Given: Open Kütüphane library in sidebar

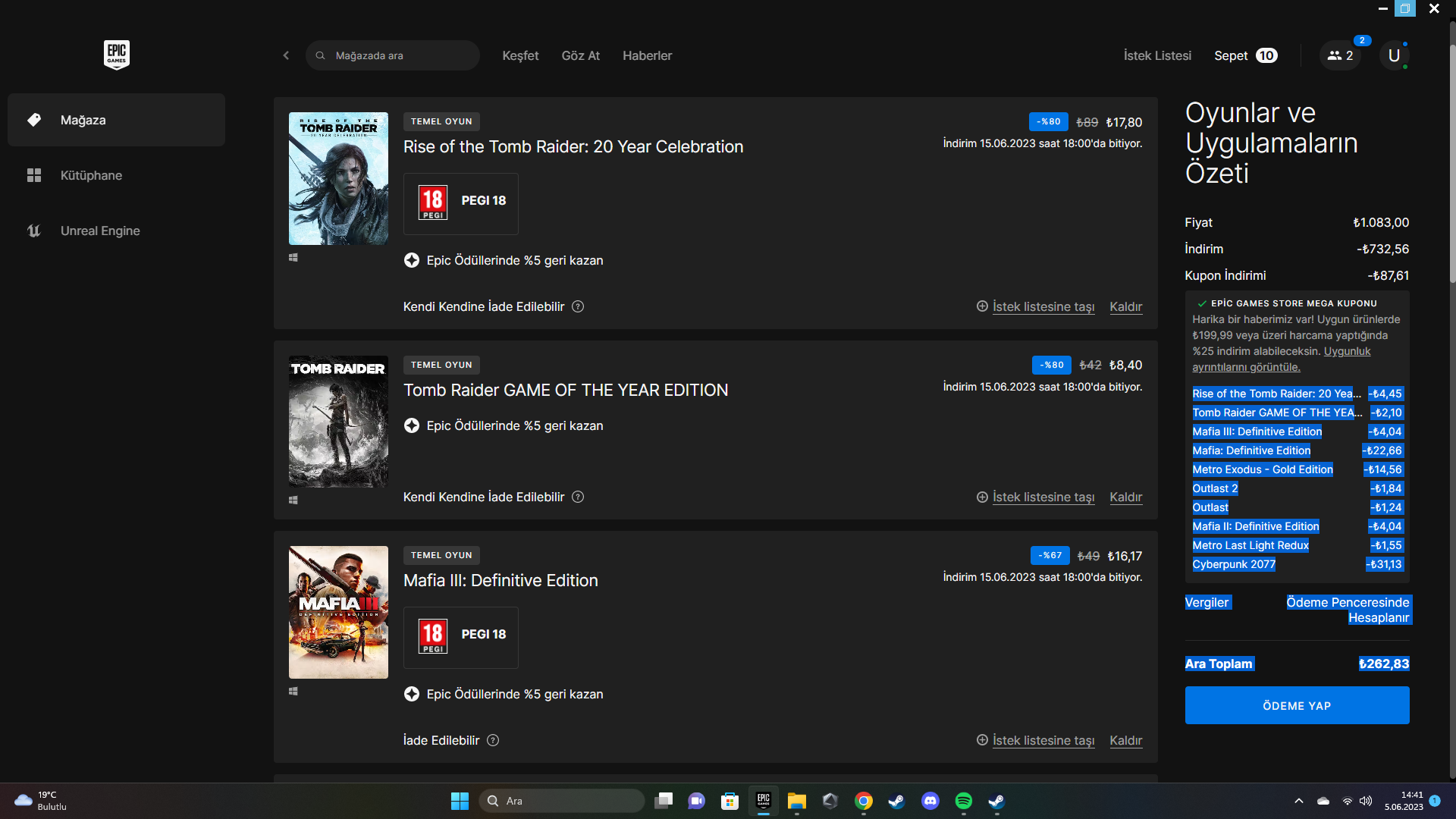Looking at the screenshot, I should point(91,175).
